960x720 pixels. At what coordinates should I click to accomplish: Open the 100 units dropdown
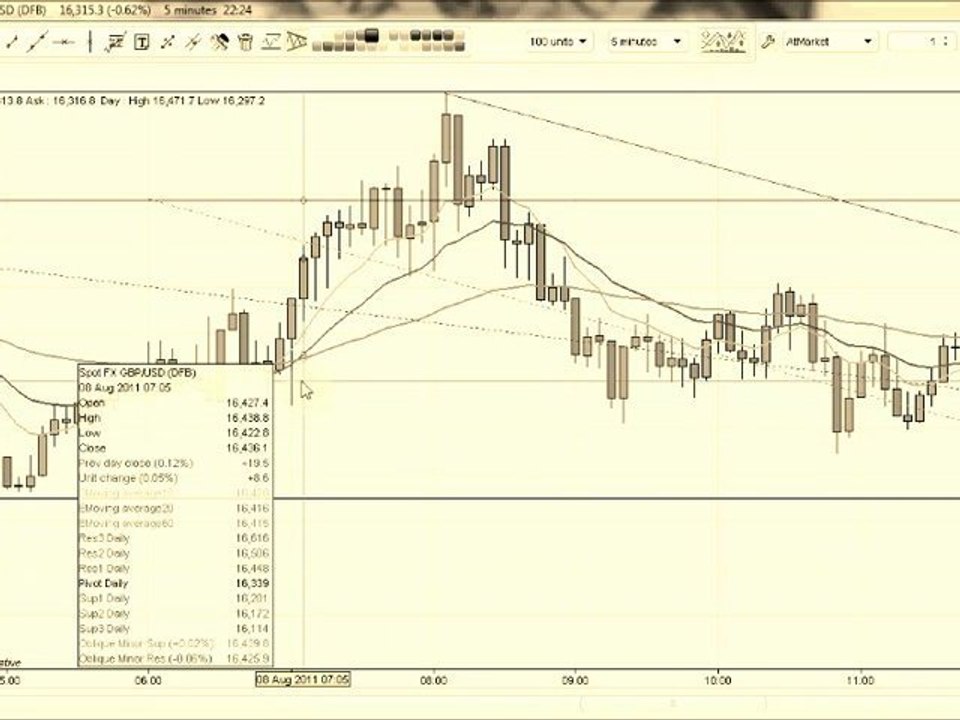click(x=558, y=42)
